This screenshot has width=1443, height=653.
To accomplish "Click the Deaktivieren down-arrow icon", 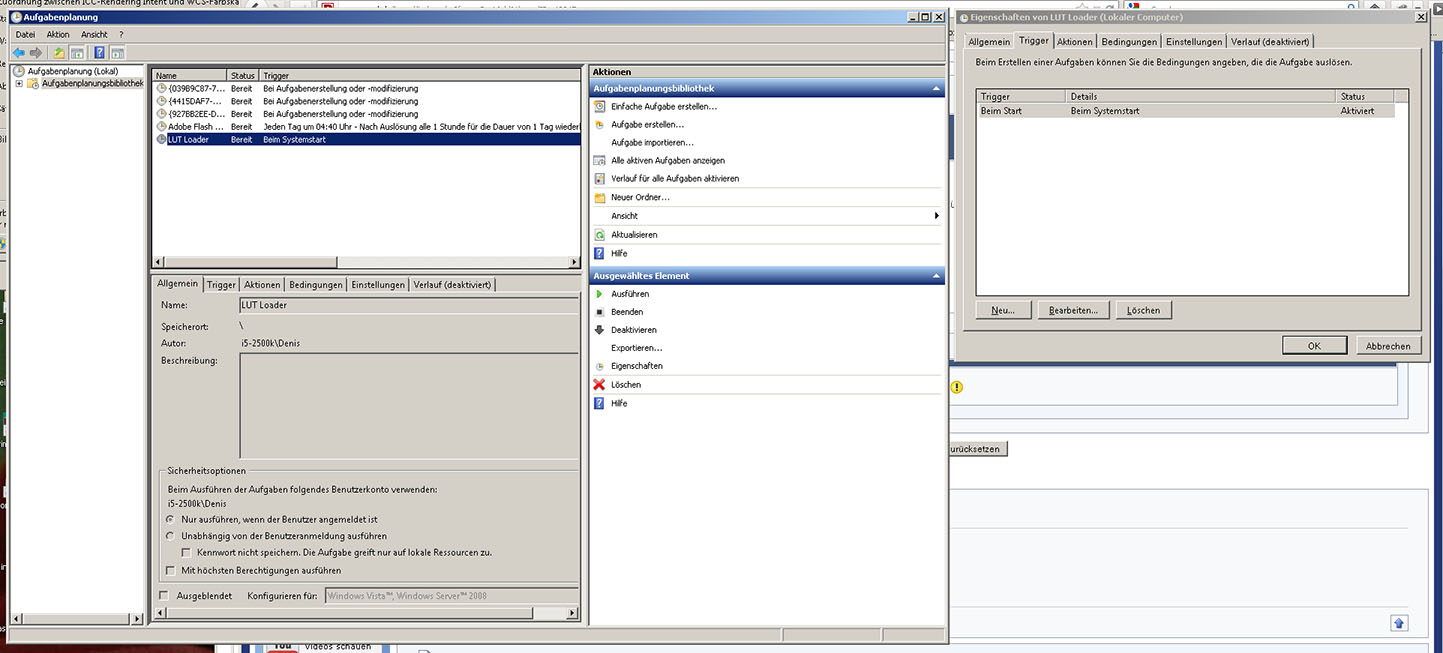I will pyautogui.click(x=600, y=330).
